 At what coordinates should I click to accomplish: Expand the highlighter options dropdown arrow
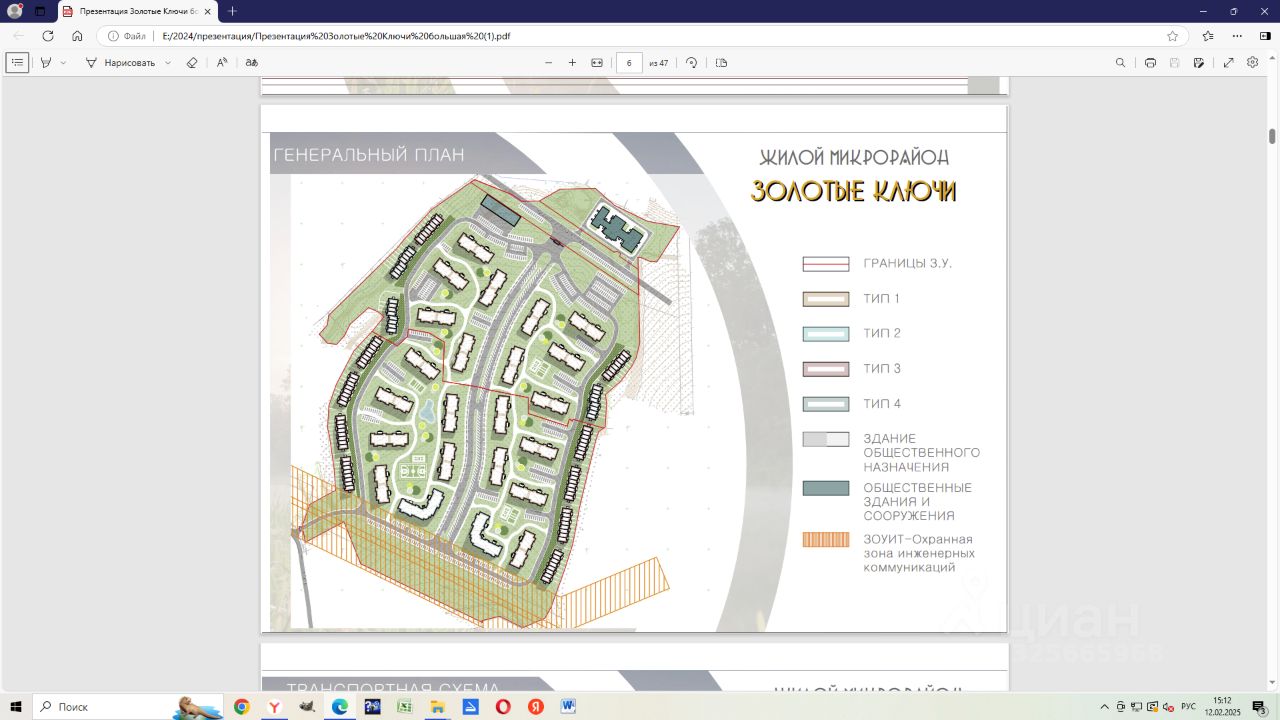click(x=64, y=62)
